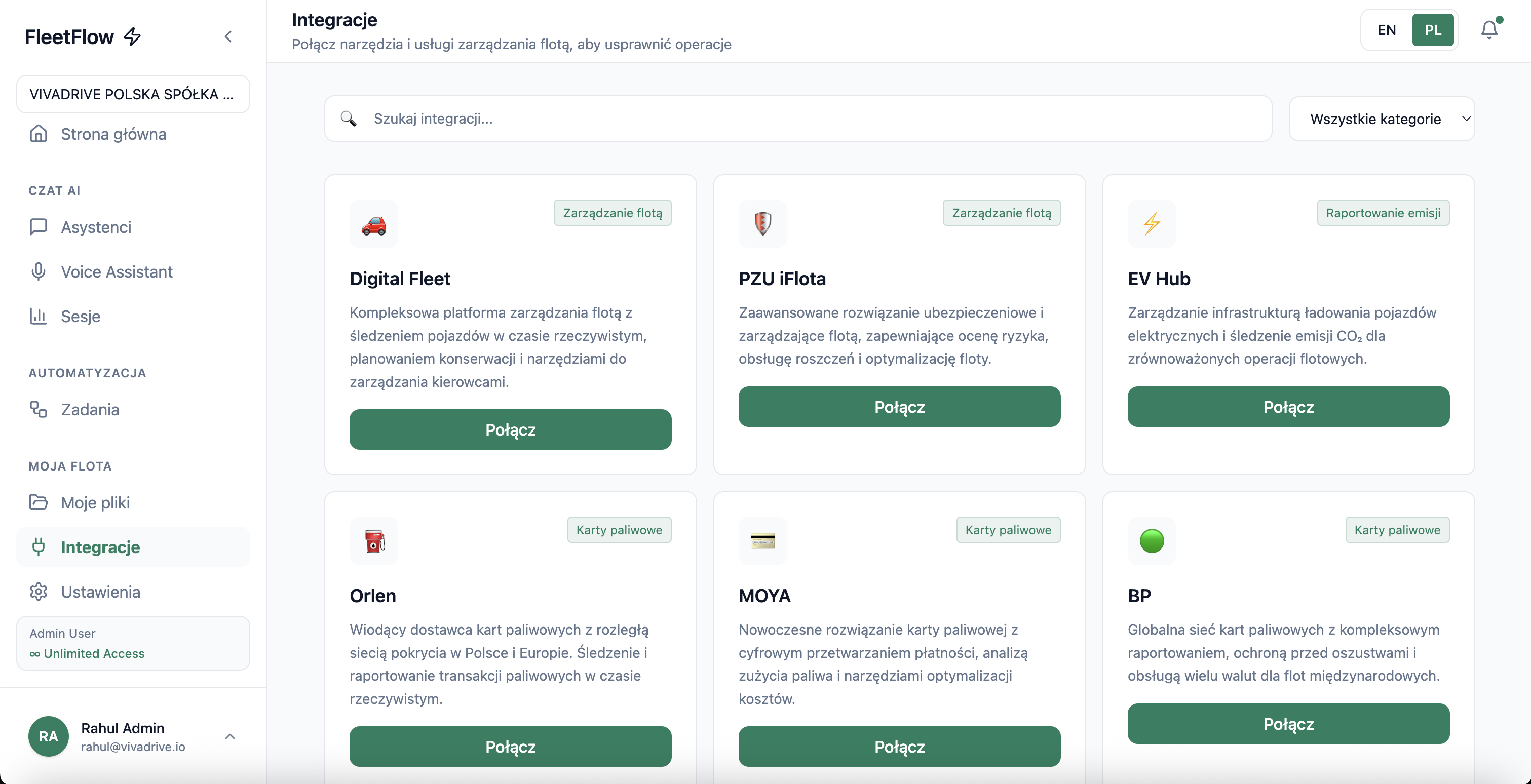
Task: Click the FleetFlow lightning bolt logo icon
Action: coord(132,36)
